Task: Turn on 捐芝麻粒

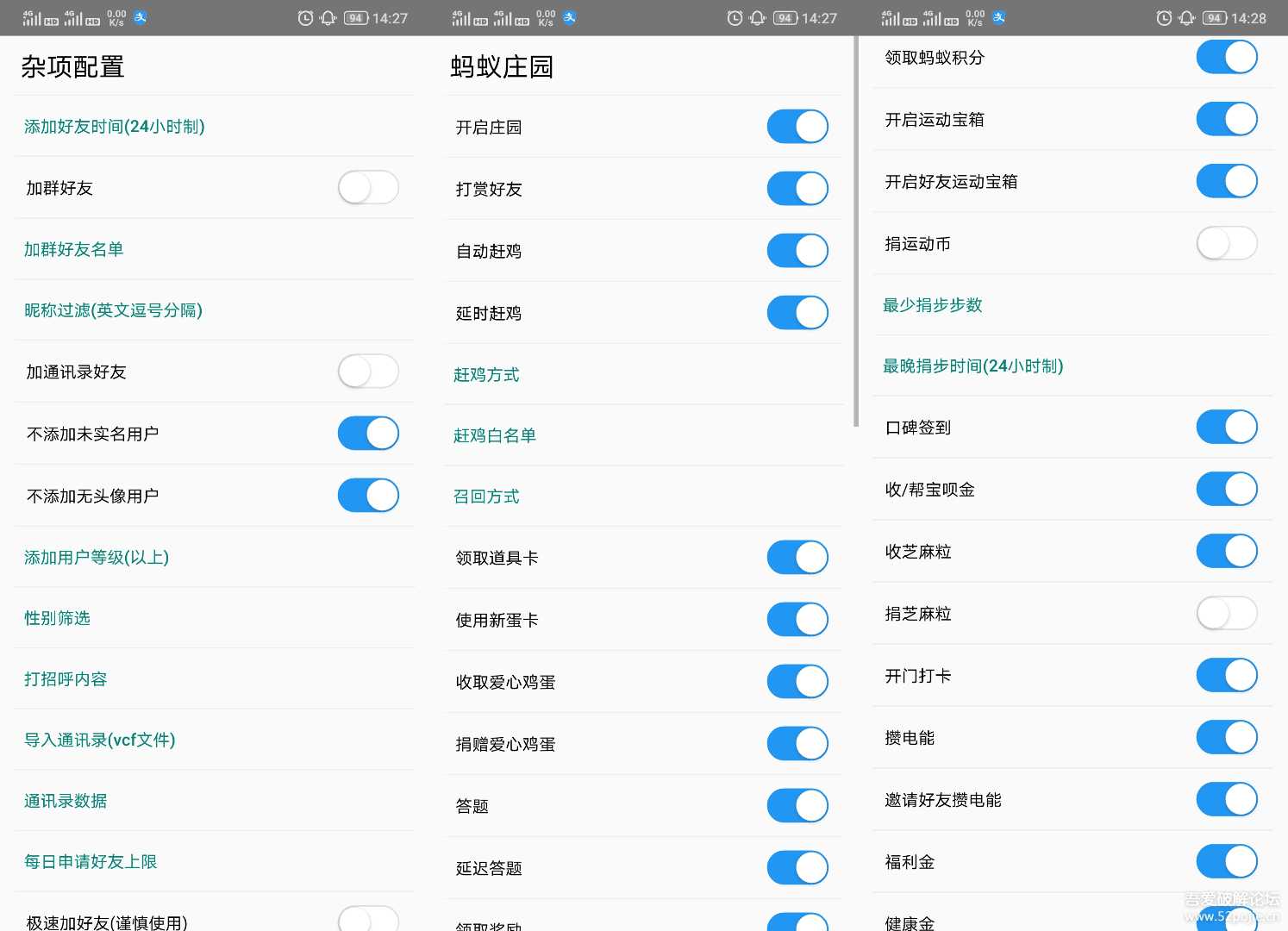Action: coord(1226,613)
